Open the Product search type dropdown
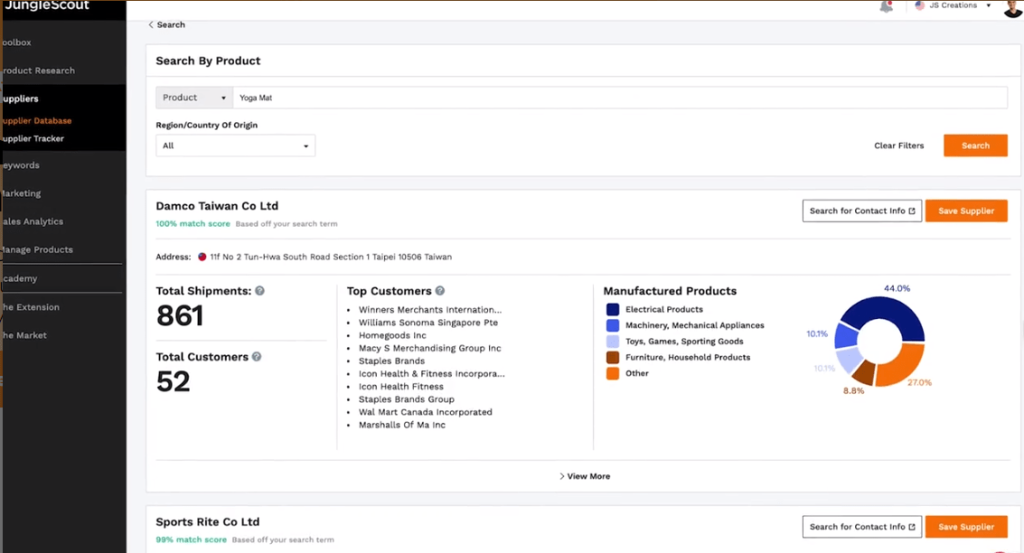Image resolution: width=1024 pixels, height=553 pixels. pyautogui.click(x=194, y=97)
